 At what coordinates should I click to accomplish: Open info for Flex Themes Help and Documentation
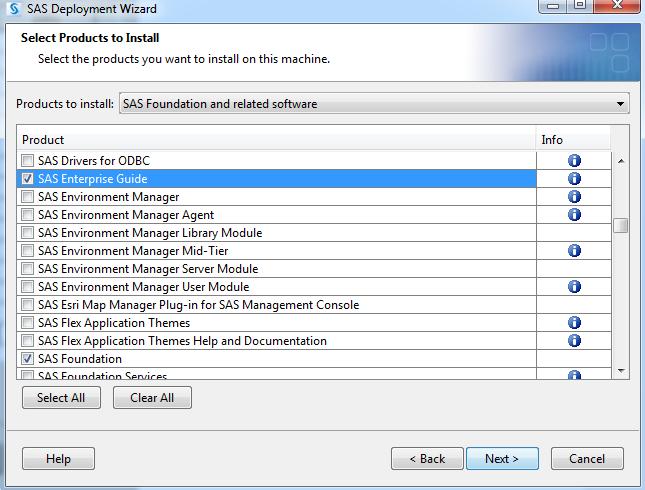tap(574, 341)
